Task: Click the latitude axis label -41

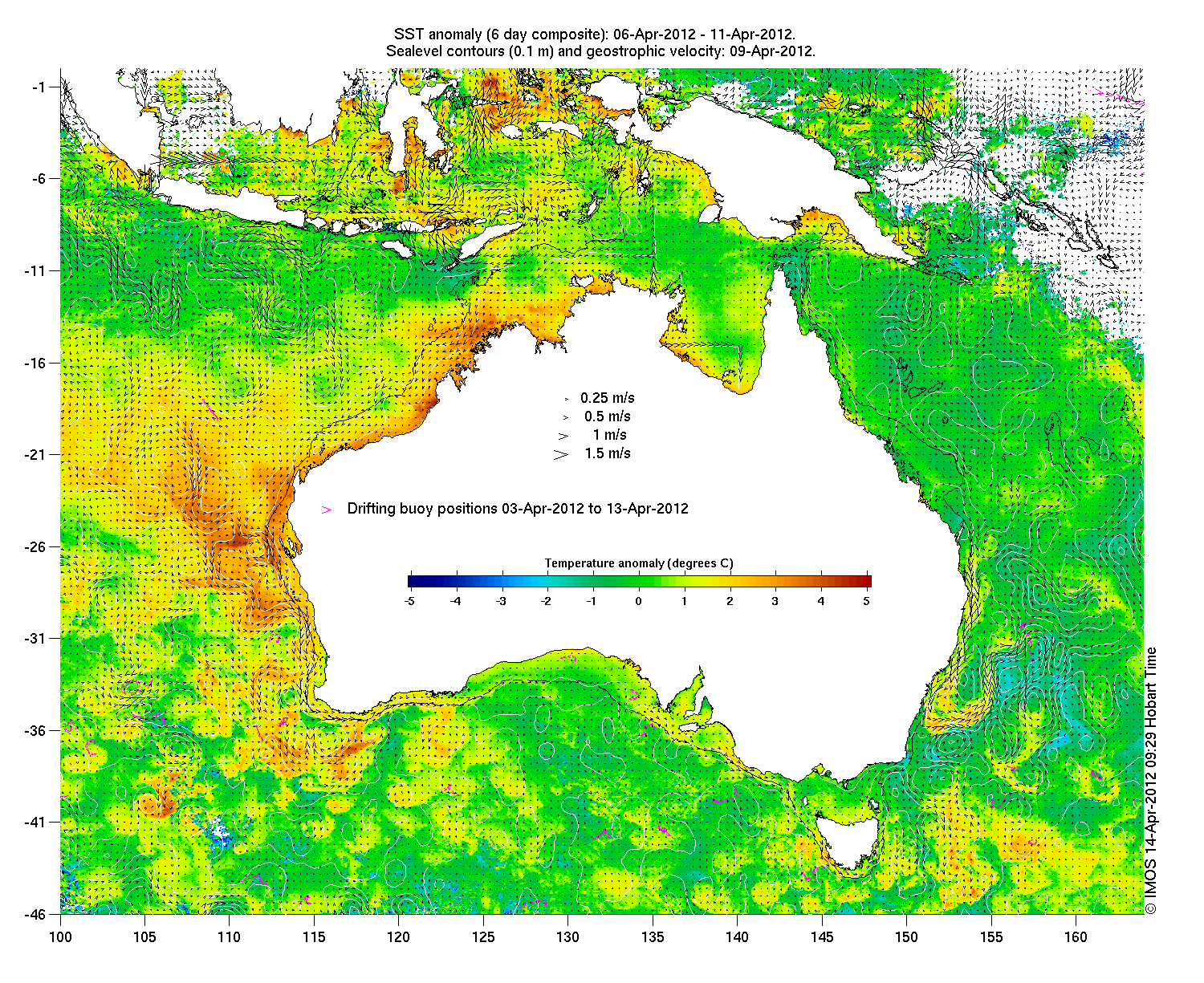Action: click(35, 822)
